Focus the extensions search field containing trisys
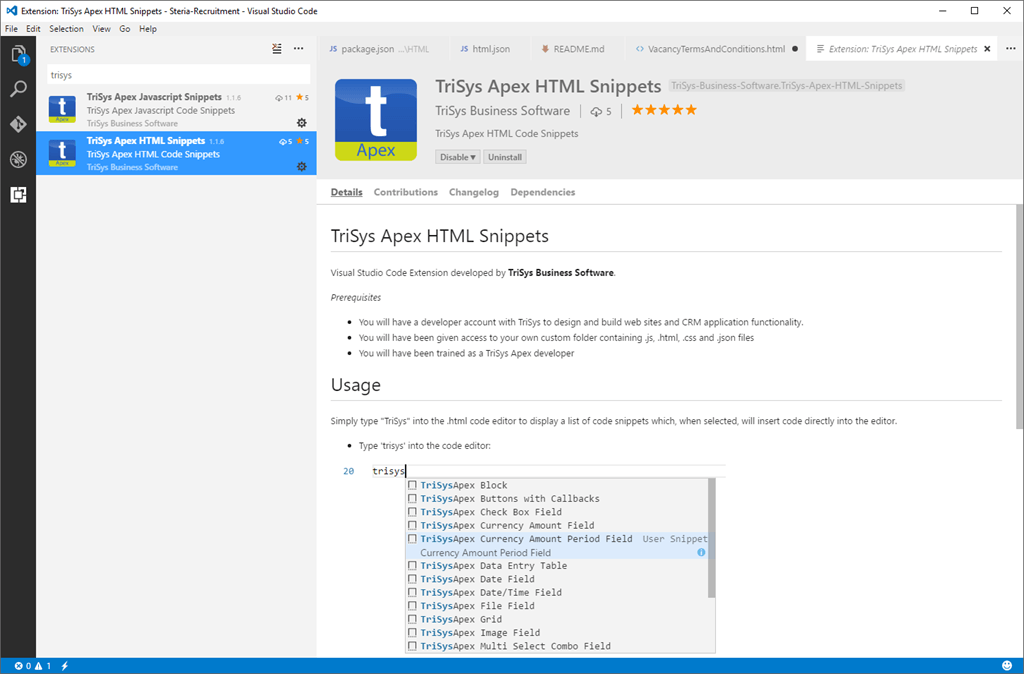Viewport: 1024px width, 674px height. point(178,74)
